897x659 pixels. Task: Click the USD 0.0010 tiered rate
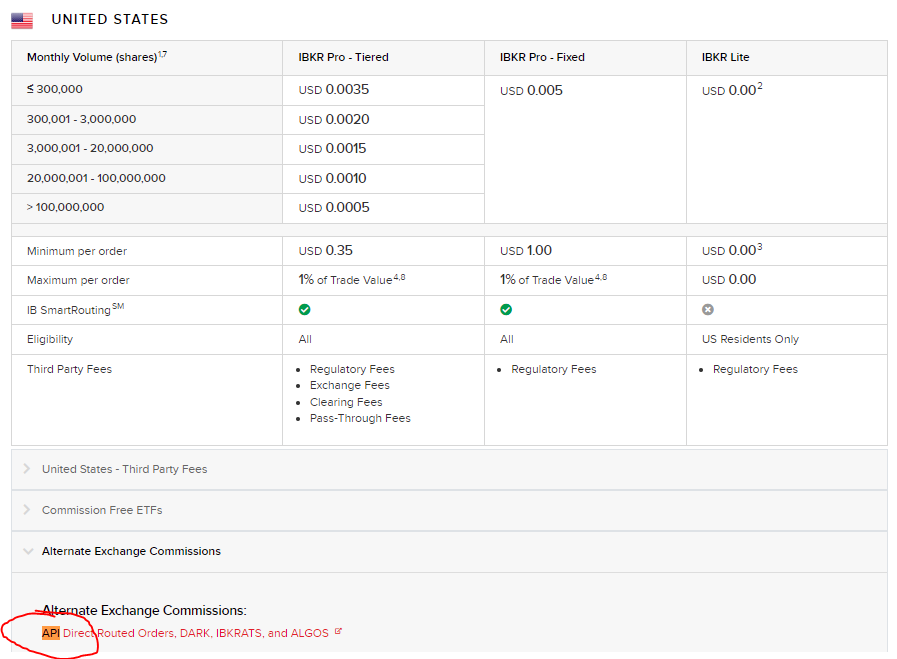coord(332,178)
